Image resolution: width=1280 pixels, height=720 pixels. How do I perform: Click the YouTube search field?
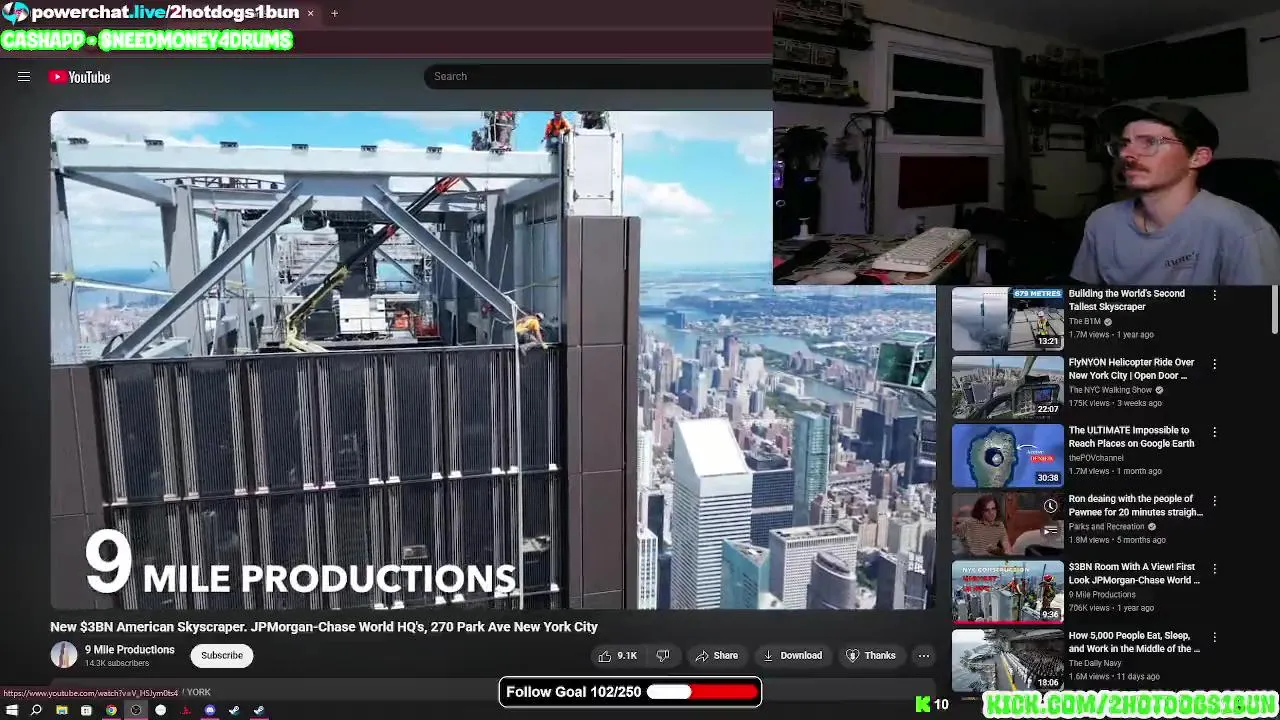[598, 76]
